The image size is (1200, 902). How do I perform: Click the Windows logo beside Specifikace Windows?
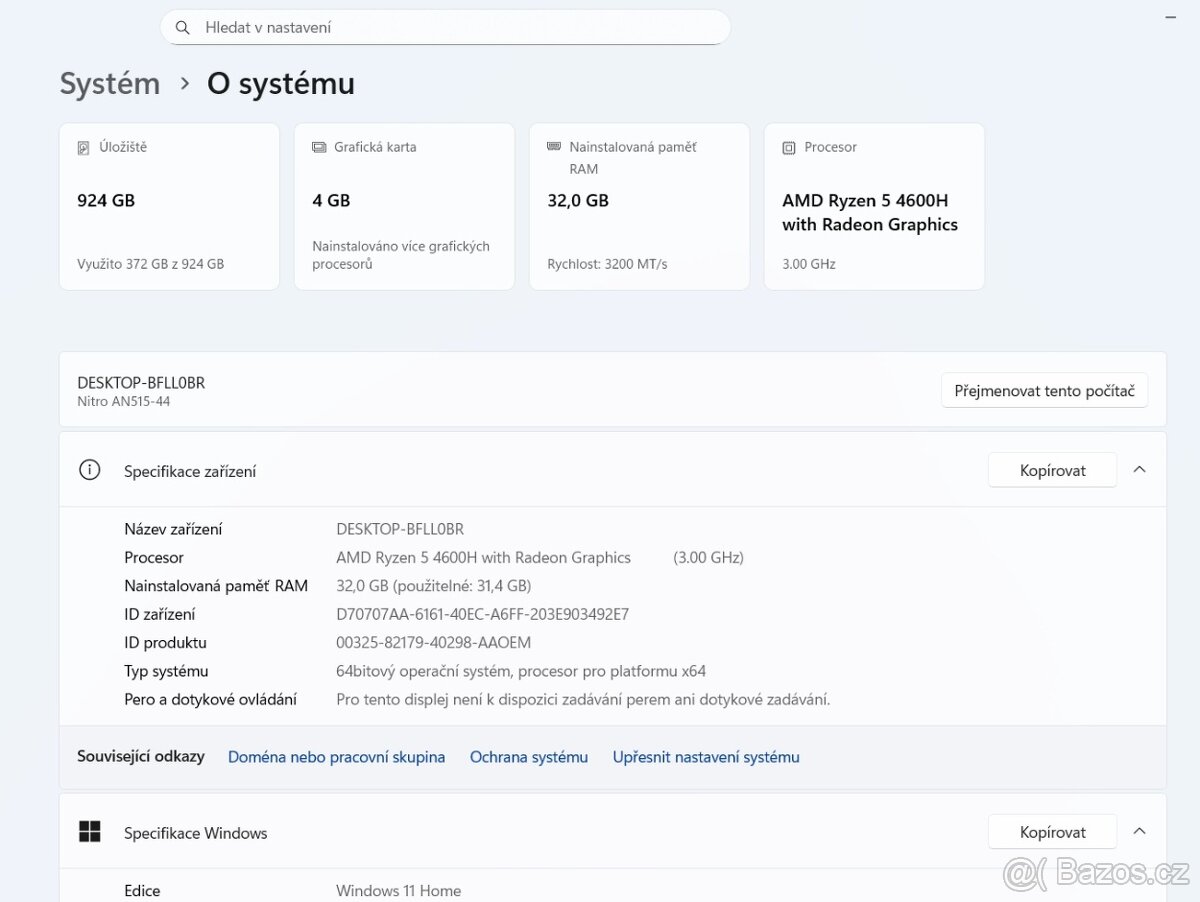click(x=90, y=832)
